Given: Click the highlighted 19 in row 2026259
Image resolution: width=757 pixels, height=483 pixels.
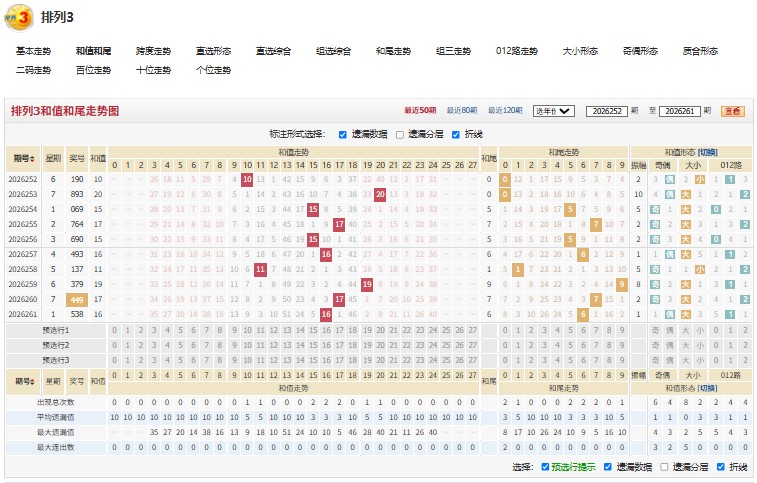Looking at the screenshot, I should pyautogui.click(x=367, y=284).
